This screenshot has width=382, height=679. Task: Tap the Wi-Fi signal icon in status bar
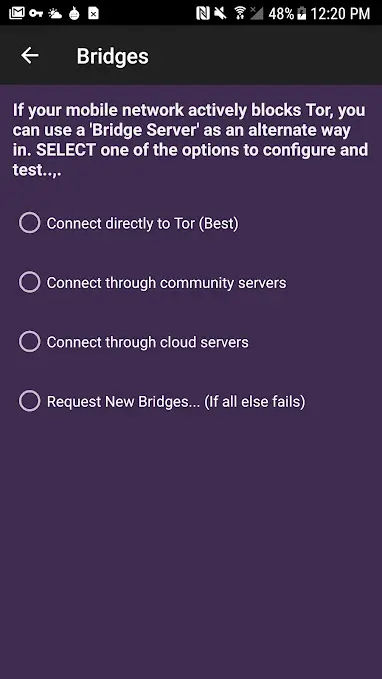coord(240,13)
